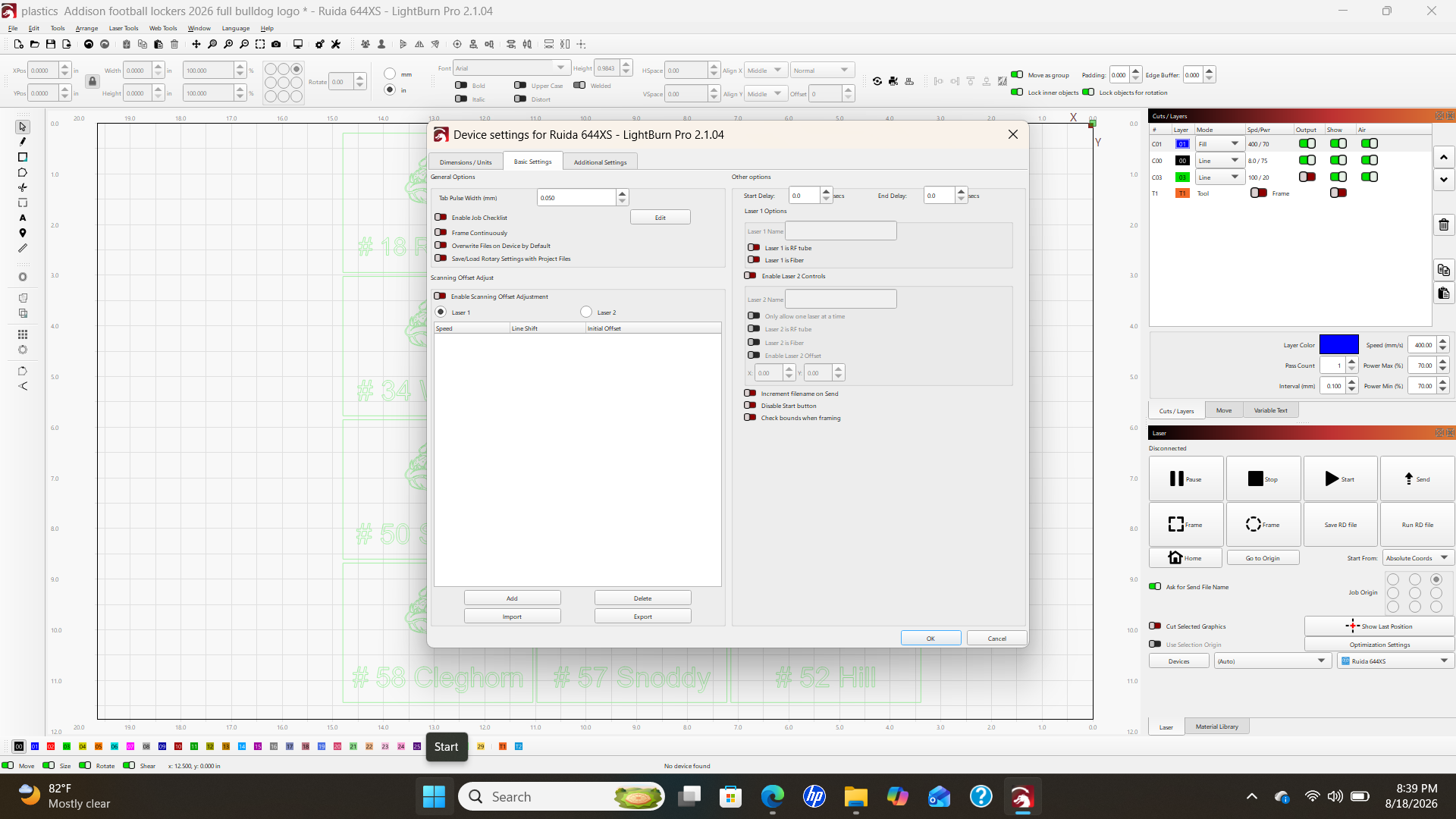Switch to Material Library tab
Image resolution: width=1456 pixels, height=819 pixels.
tap(1217, 726)
